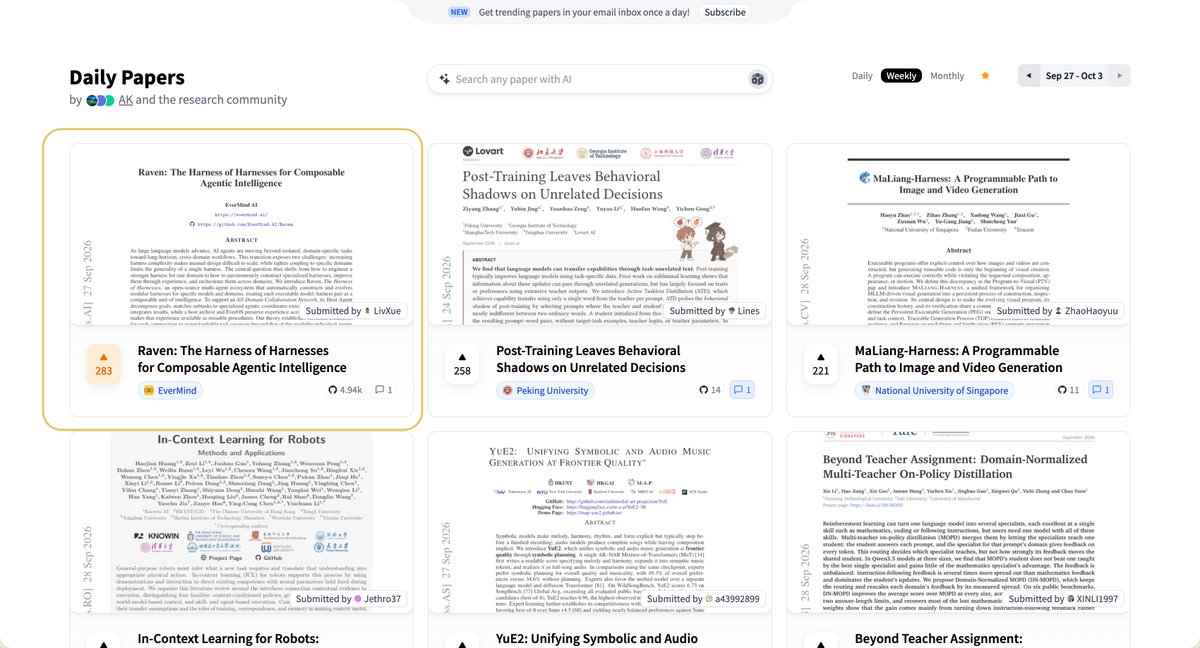
Task: Click the EverMind organization badge
Action: pos(169,390)
